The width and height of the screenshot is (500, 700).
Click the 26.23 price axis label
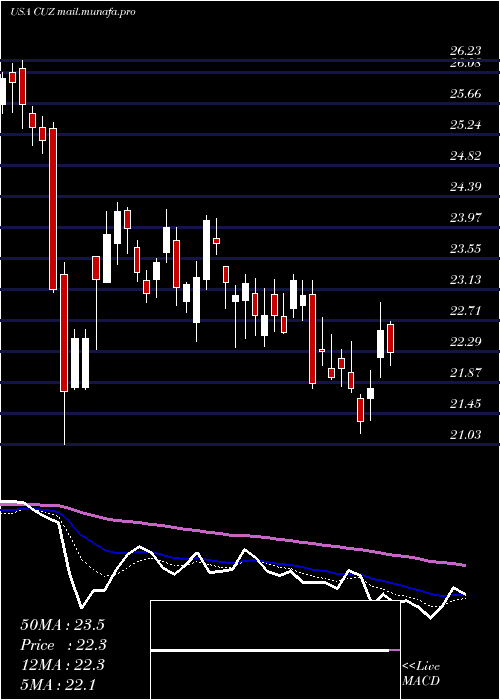[x=465, y=51]
